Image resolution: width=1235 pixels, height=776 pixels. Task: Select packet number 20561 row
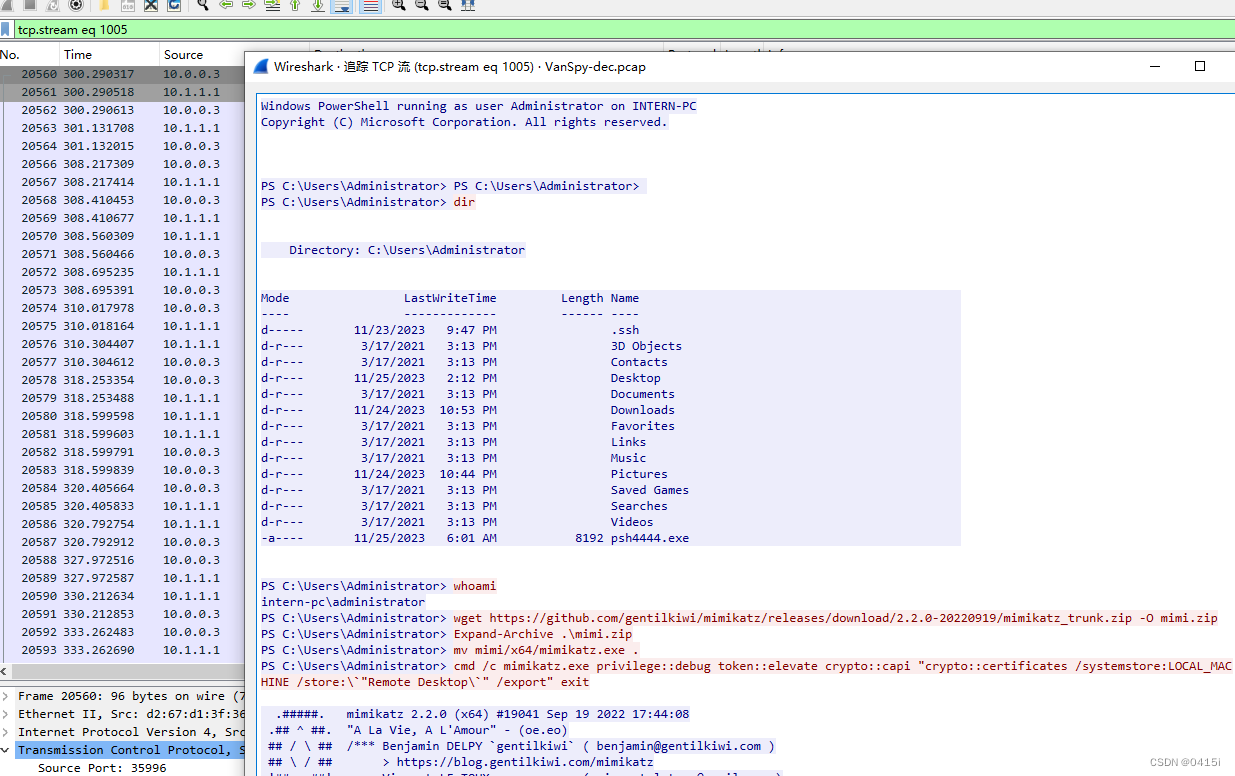[x=122, y=92]
